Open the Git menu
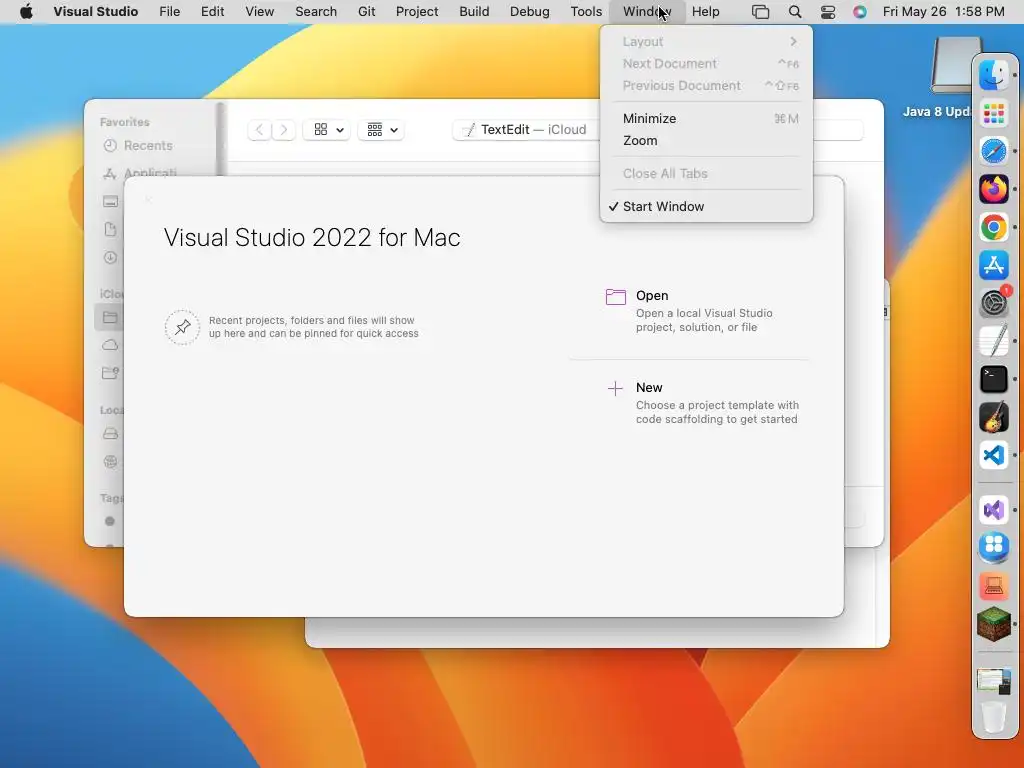Screen dimensions: 1024x768 point(366,12)
